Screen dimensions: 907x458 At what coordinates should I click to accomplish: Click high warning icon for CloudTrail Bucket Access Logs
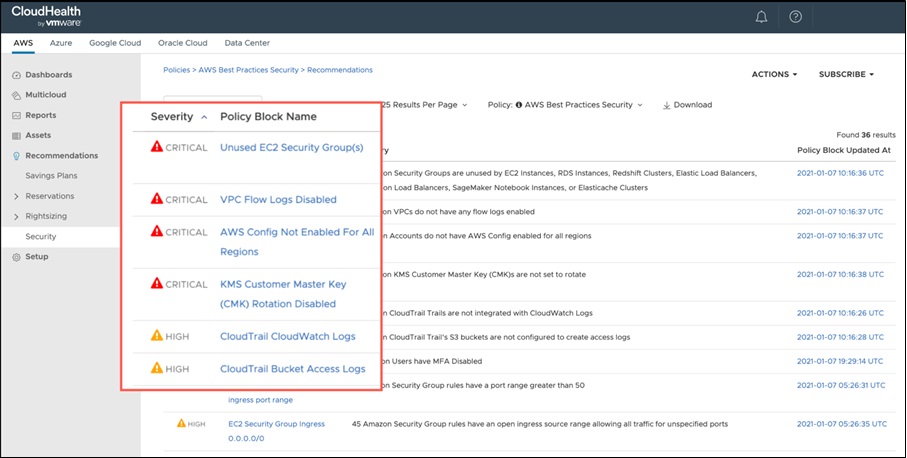tap(157, 368)
